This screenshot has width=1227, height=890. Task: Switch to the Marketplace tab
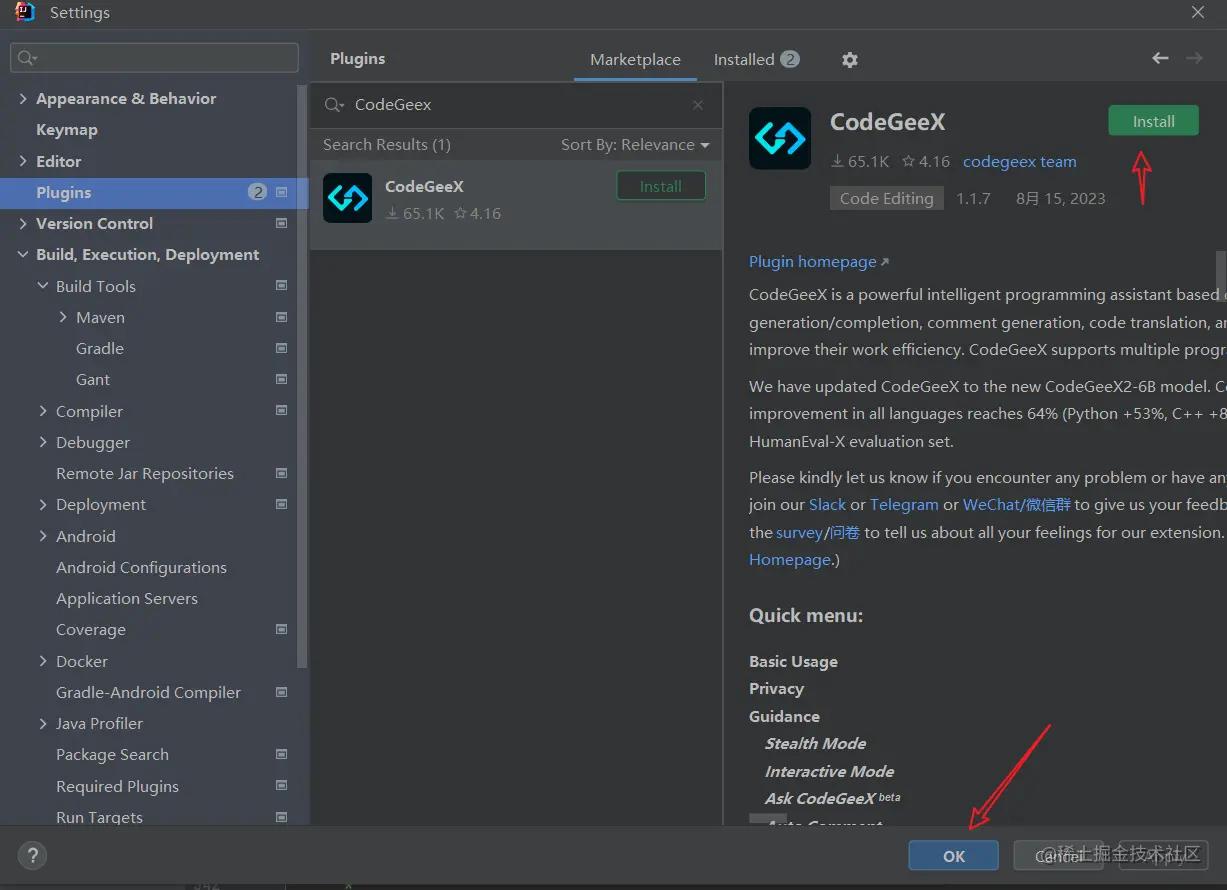tap(635, 60)
